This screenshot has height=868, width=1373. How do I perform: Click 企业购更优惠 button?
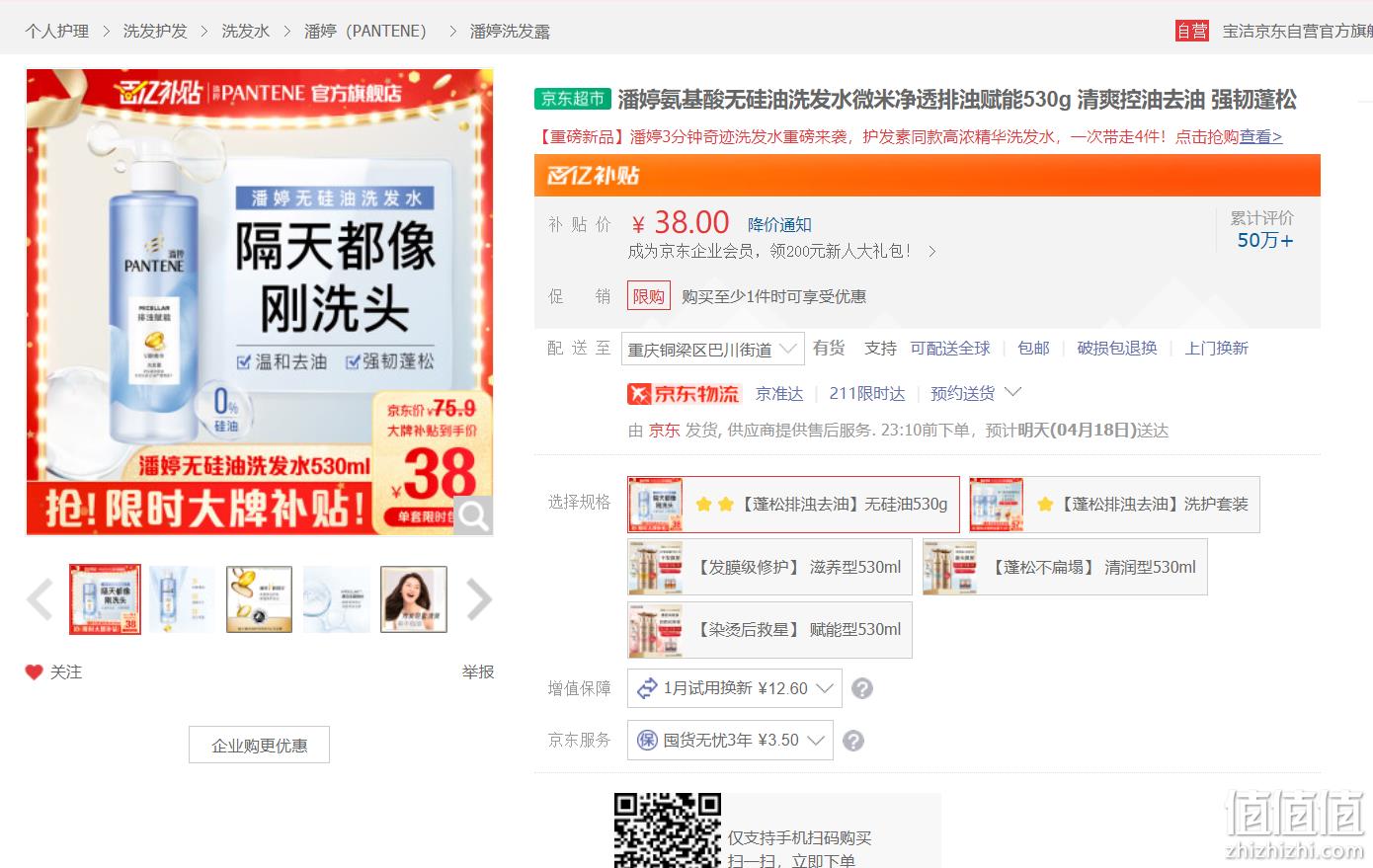(x=259, y=746)
